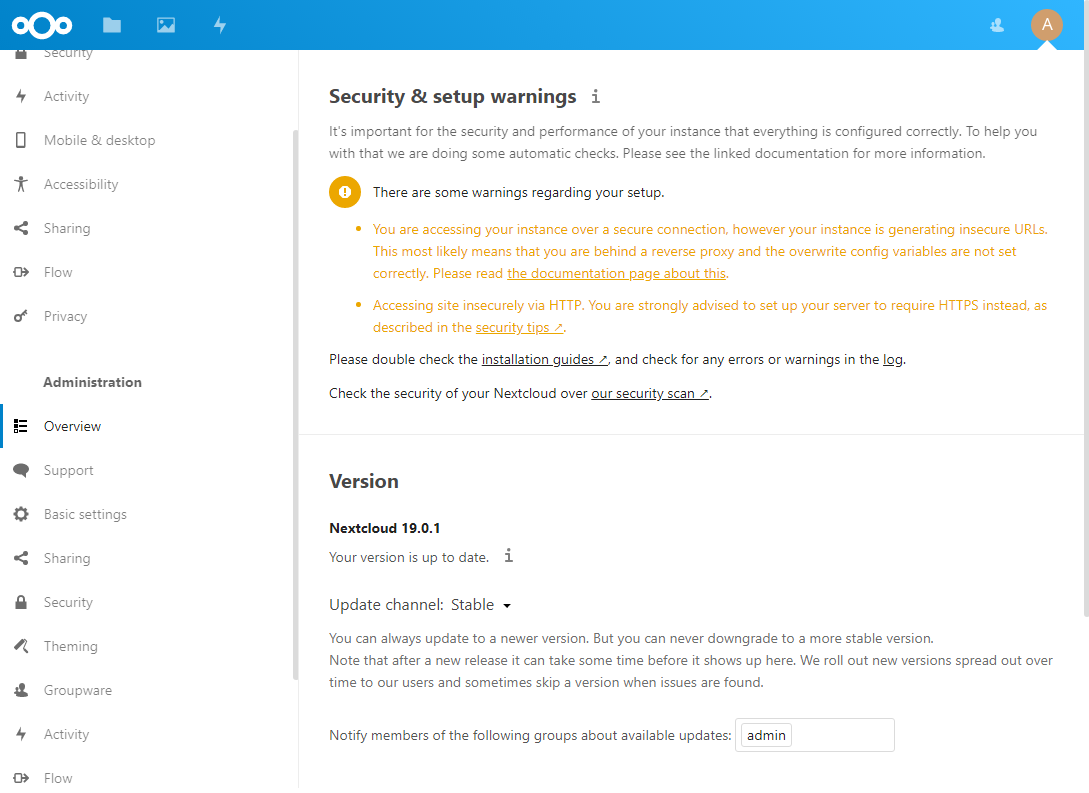The width and height of the screenshot is (1089, 793).
Task: Open Basic settings in Administration
Action: (x=85, y=515)
